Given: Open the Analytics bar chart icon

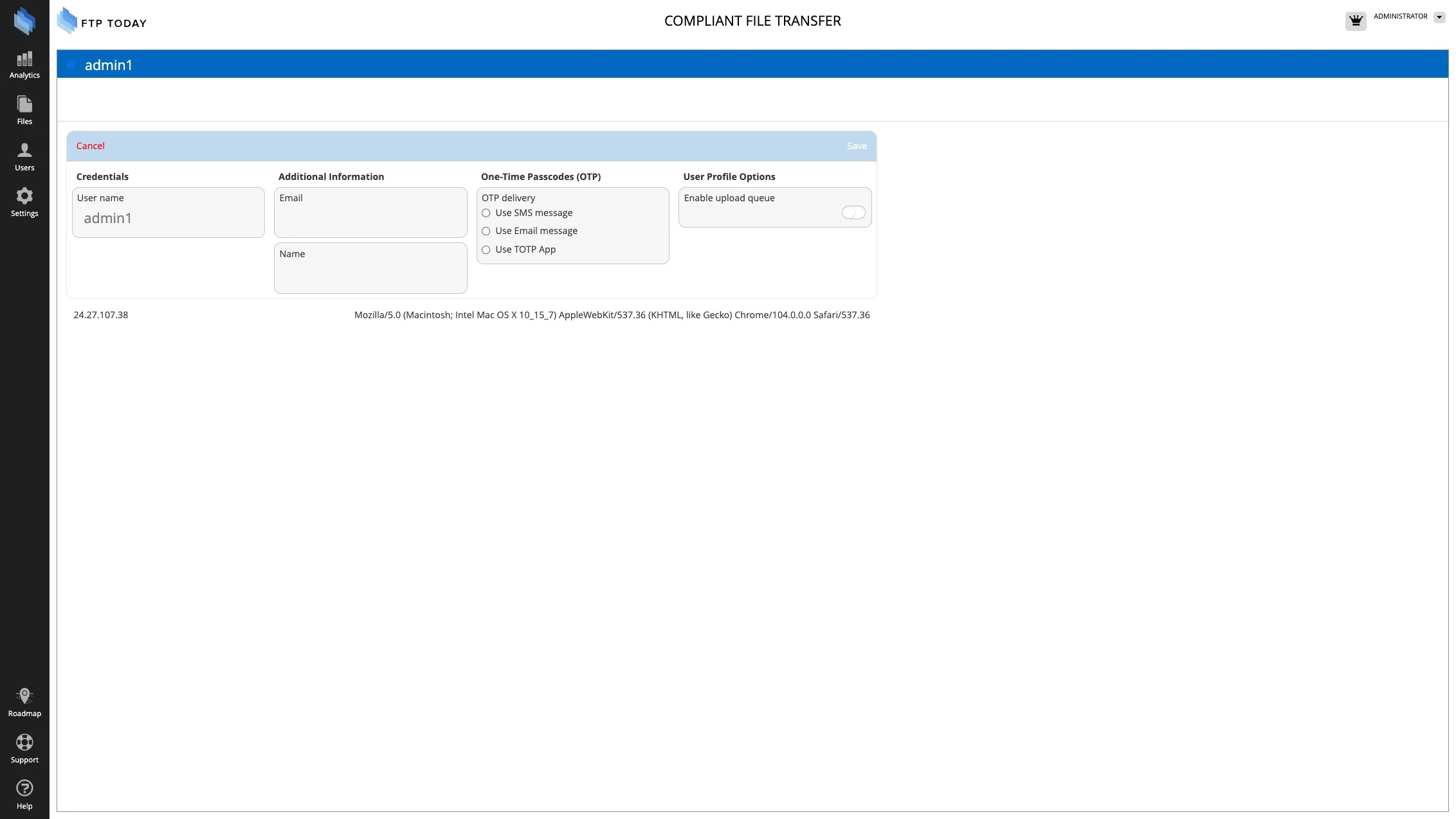Looking at the screenshot, I should click(x=24, y=60).
